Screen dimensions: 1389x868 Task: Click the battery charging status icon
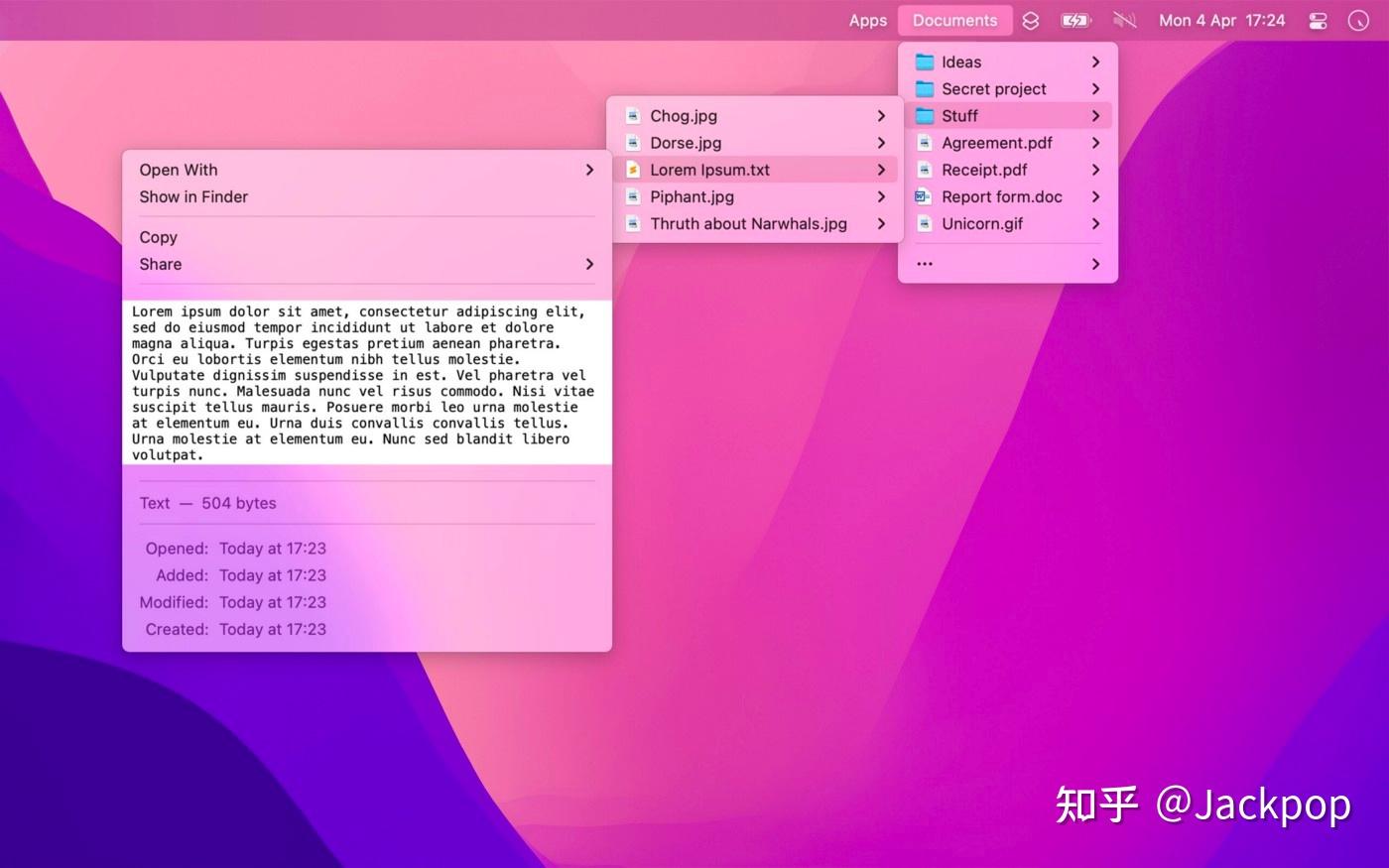point(1075,20)
